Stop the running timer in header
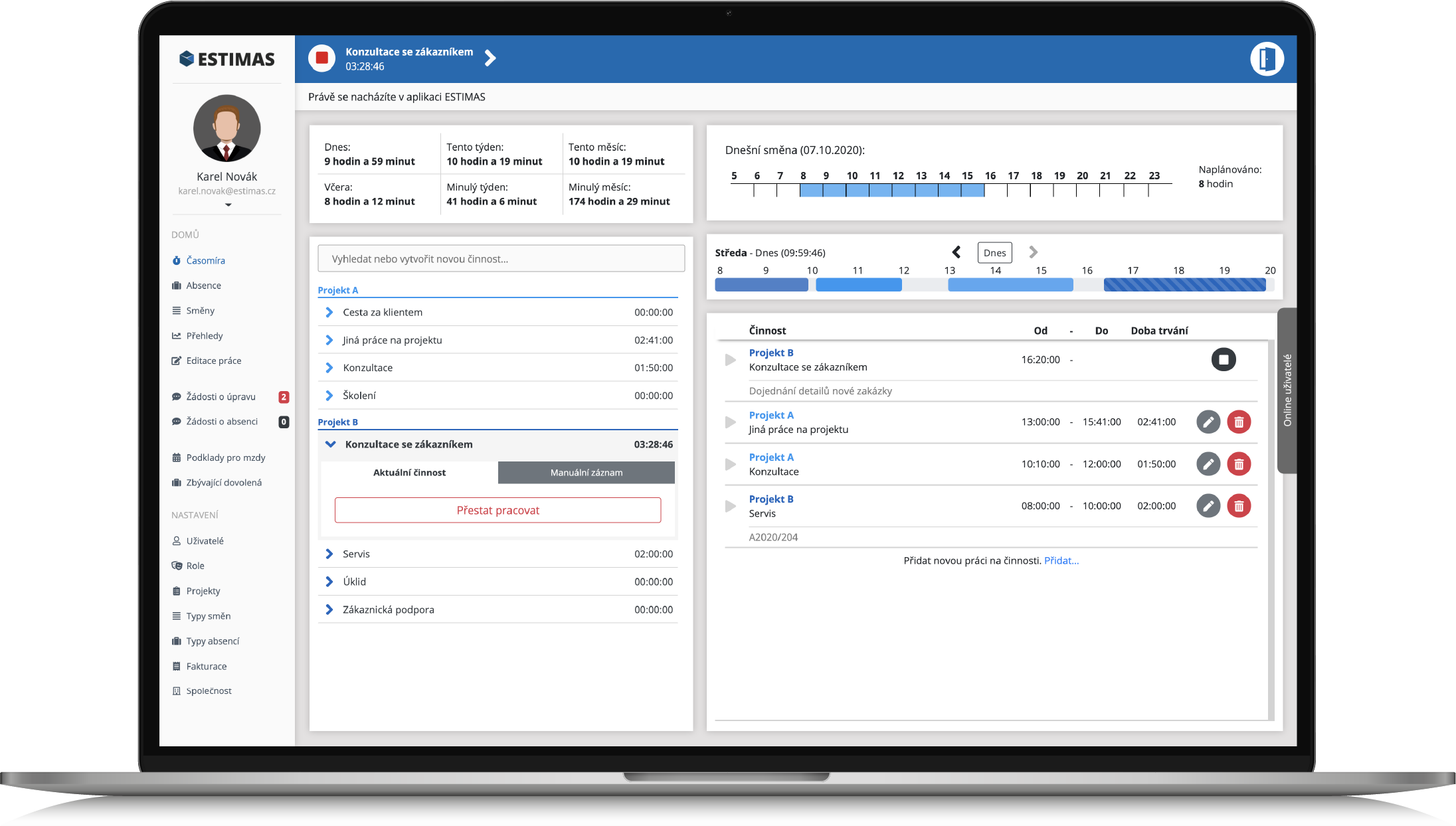This screenshot has height=826, width=1456. tap(322, 58)
